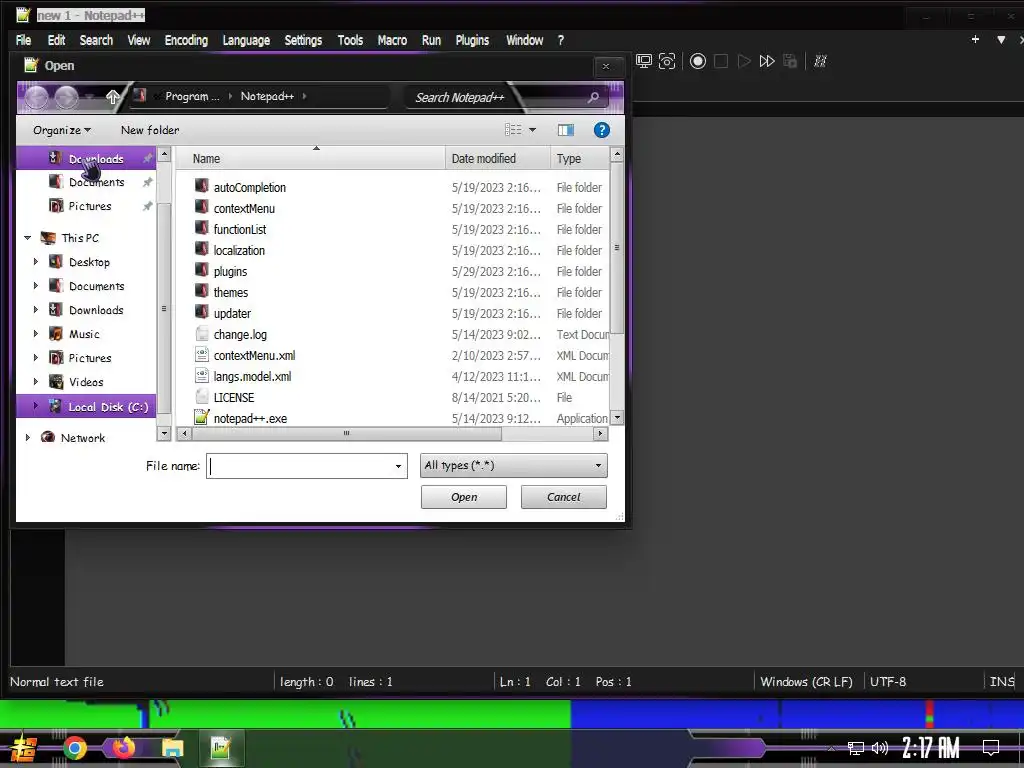The width and height of the screenshot is (1024, 768).
Task: Expand the Network tree node
Action: pos(27,438)
